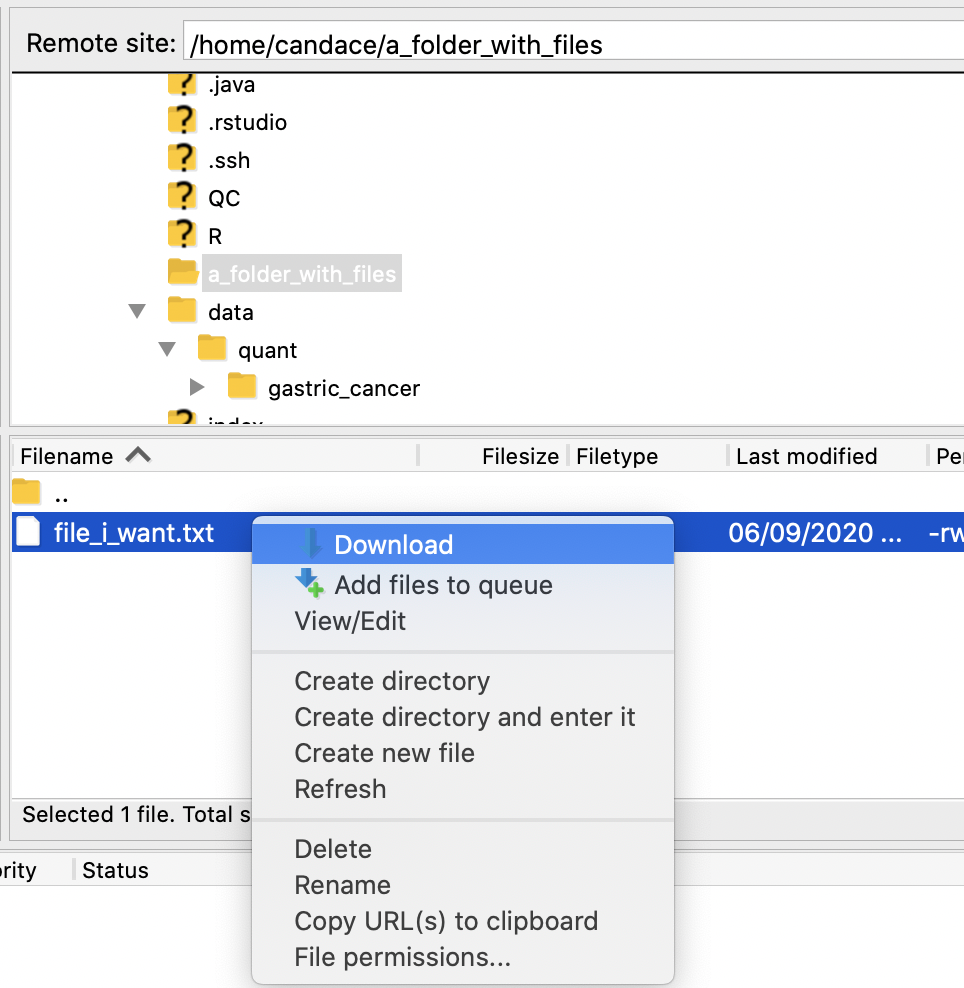
Task: Collapse the data folder tree branch
Action: (137, 311)
